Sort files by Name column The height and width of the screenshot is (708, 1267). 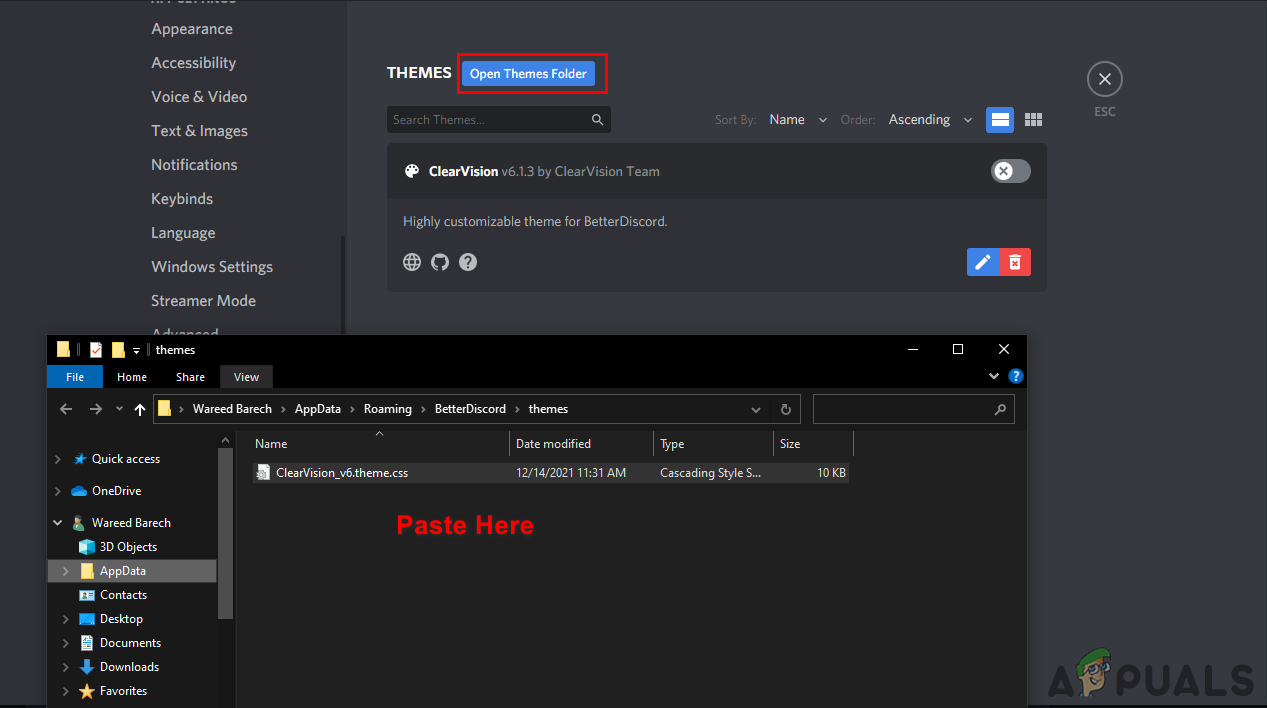tap(380, 444)
